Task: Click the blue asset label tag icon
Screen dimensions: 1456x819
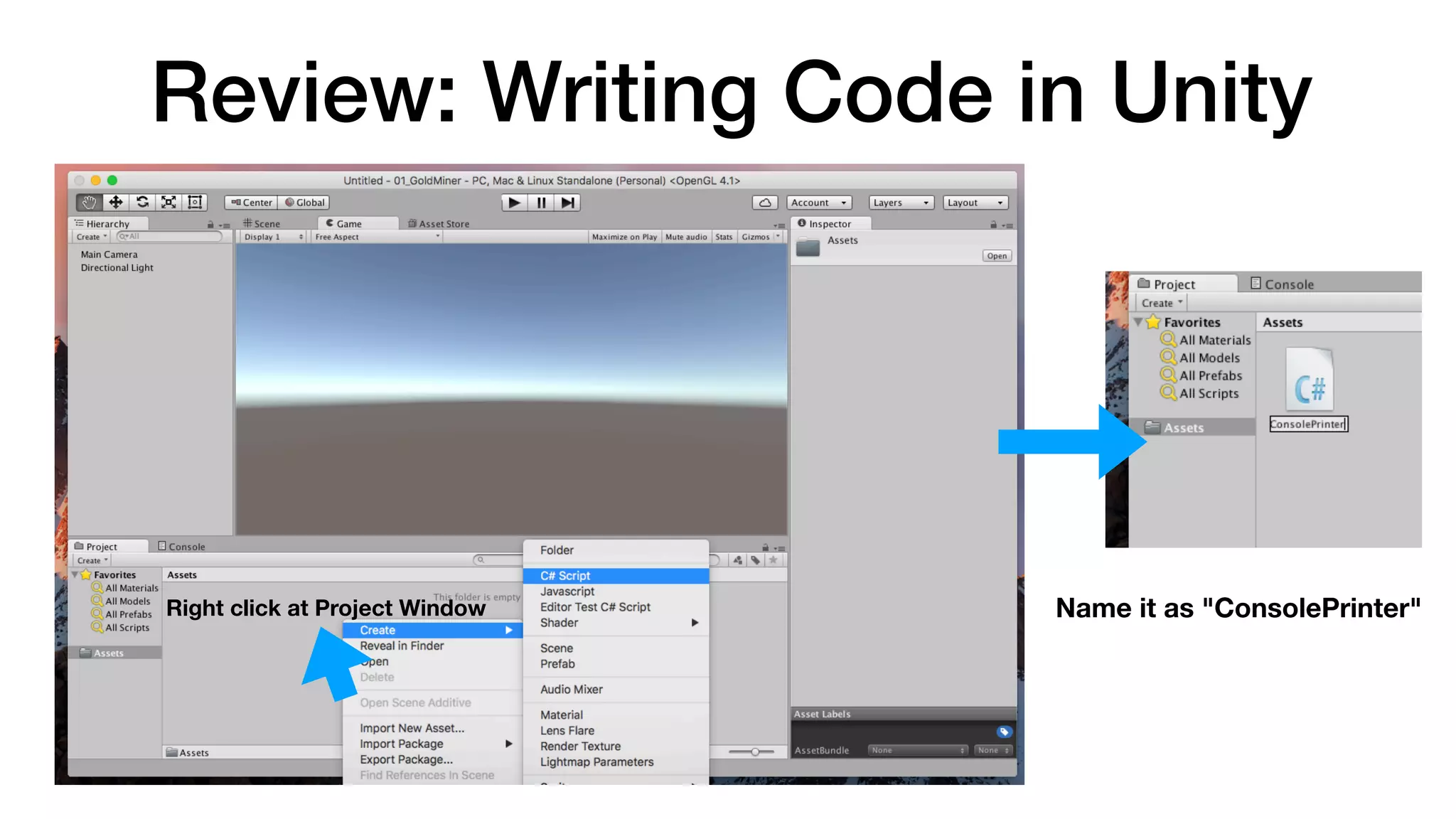Action: (1004, 732)
